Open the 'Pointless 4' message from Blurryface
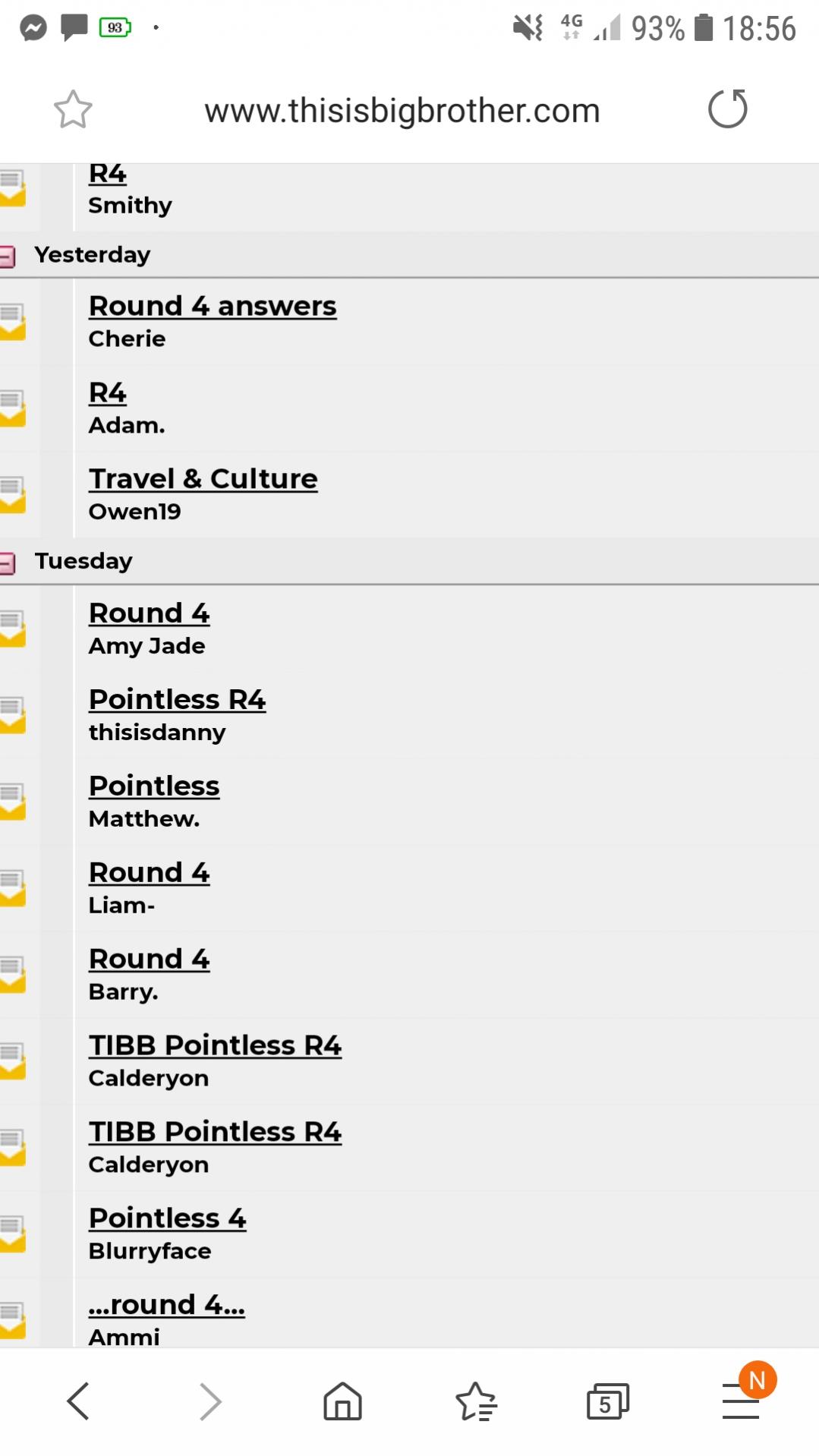This screenshot has width=819, height=1456. pos(167,1218)
